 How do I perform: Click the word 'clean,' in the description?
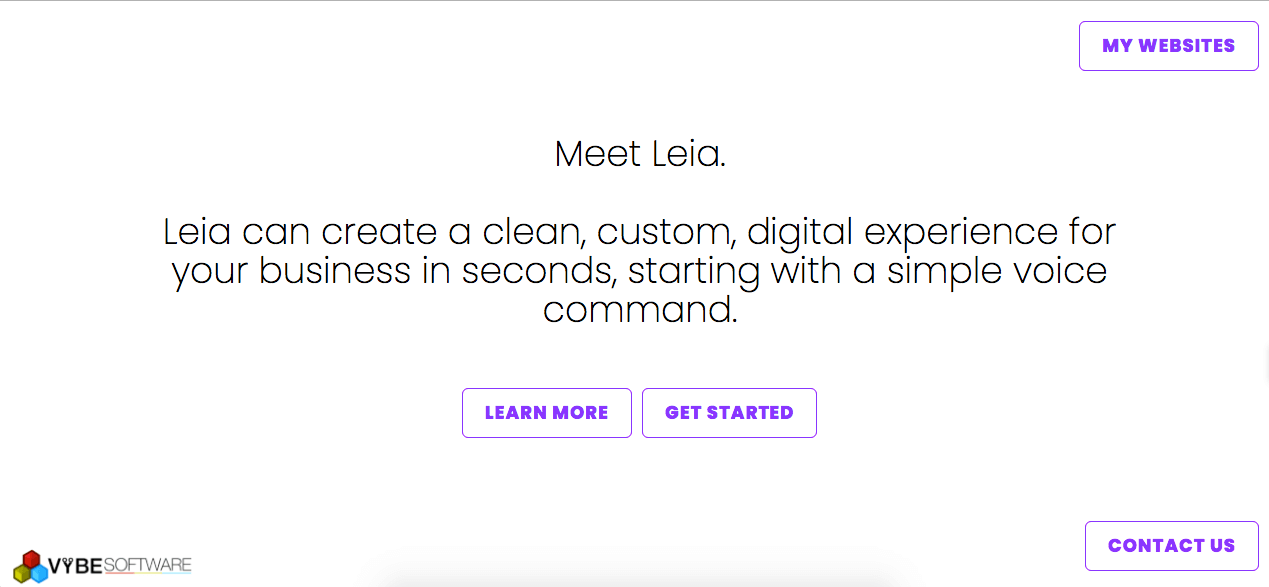click(535, 232)
